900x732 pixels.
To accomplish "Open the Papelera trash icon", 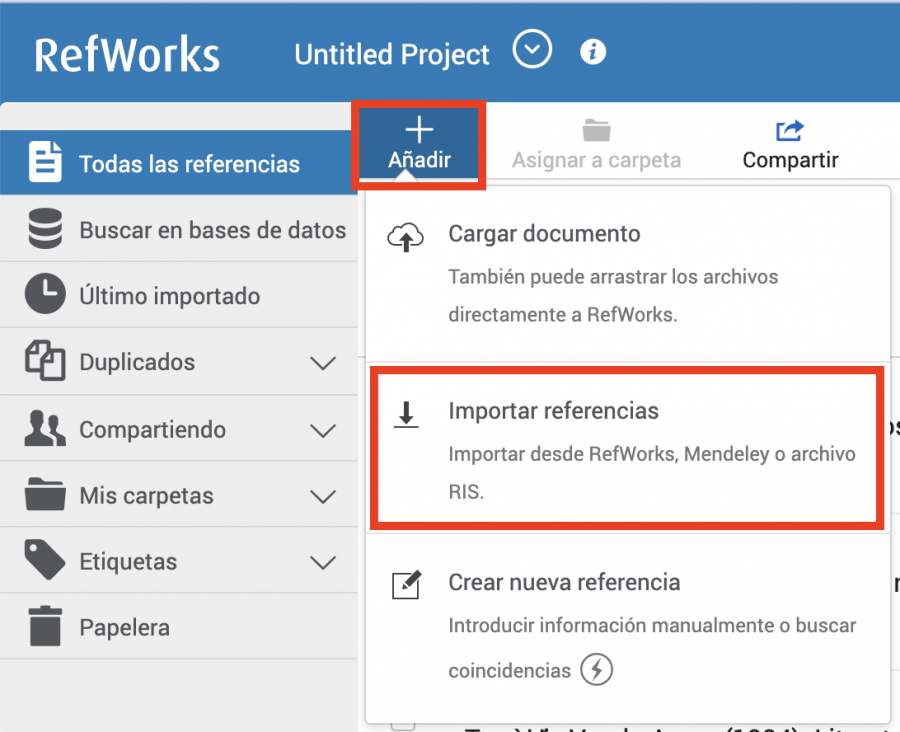I will (45, 627).
